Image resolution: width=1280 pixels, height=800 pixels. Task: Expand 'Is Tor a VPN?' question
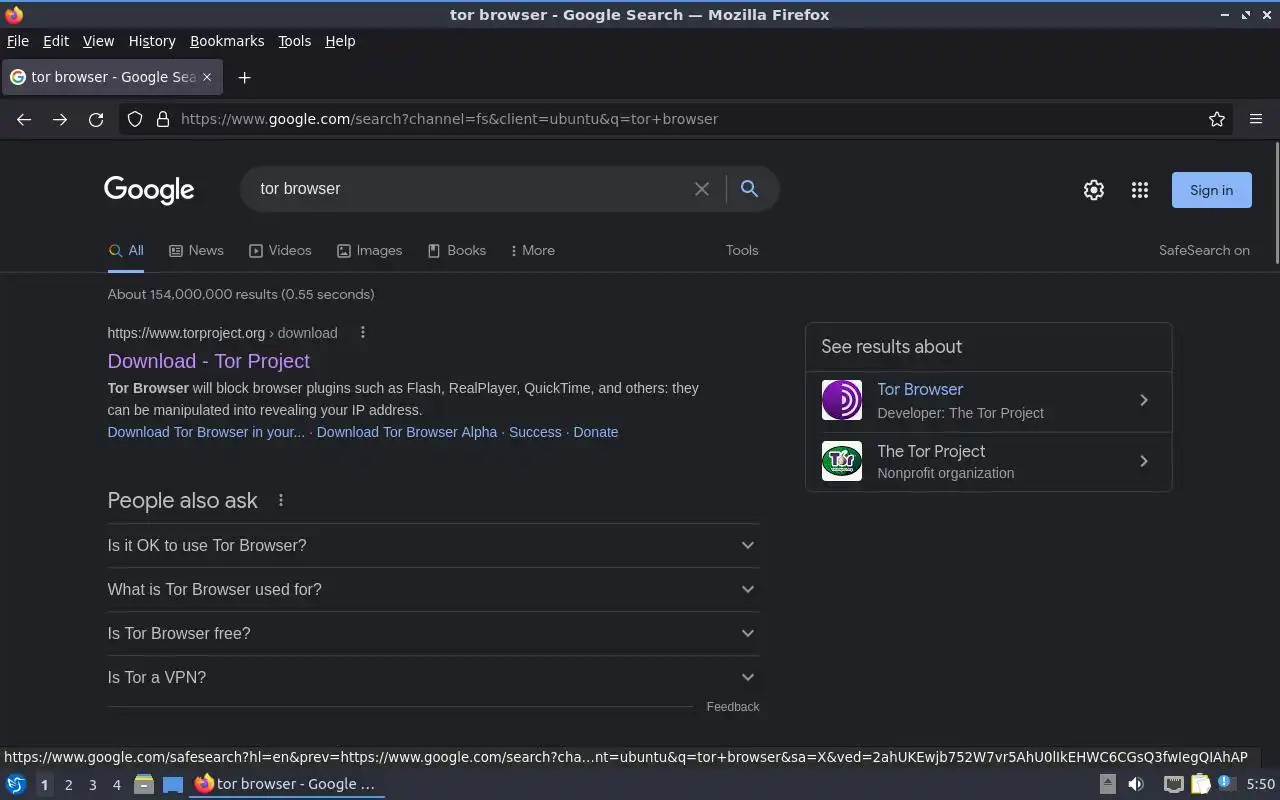[433, 677]
